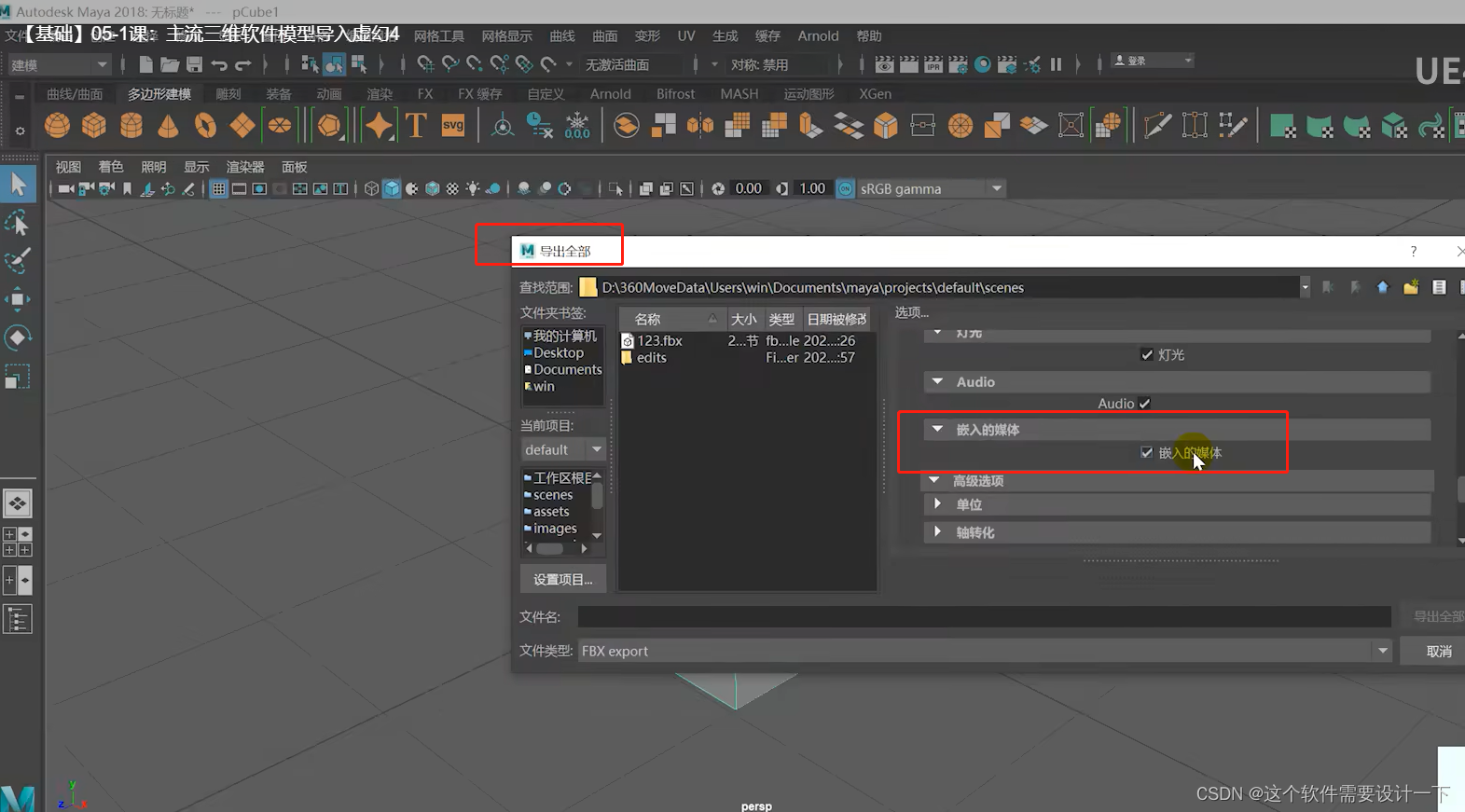
Task: Uncheck the 灯光 checkbox
Action: 1147,354
